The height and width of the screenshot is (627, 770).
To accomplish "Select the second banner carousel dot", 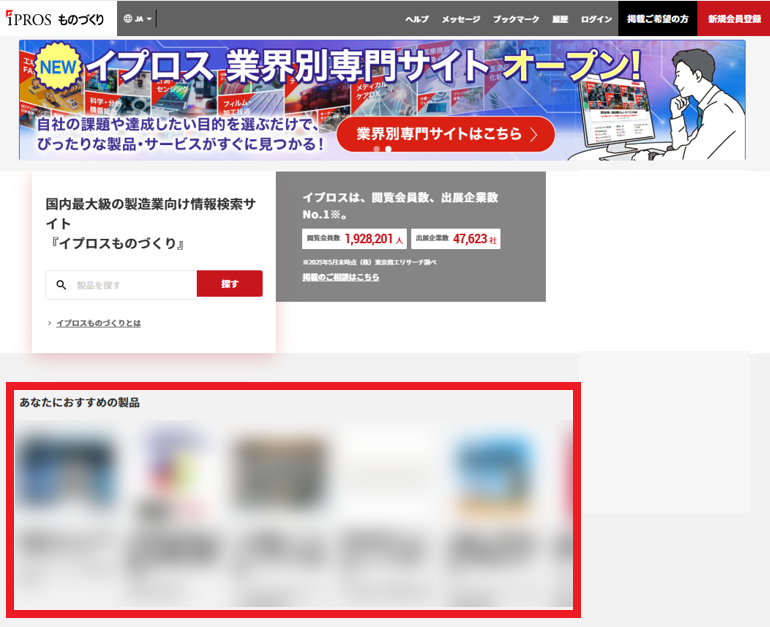I will coord(388,149).
